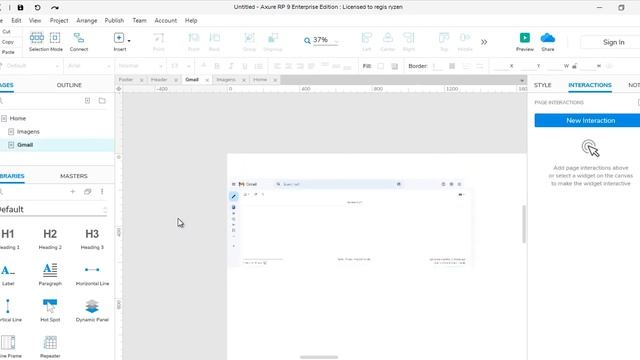The image size is (640, 360).
Task: Click the Save icon in the title bar
Action: coord(20,7)
